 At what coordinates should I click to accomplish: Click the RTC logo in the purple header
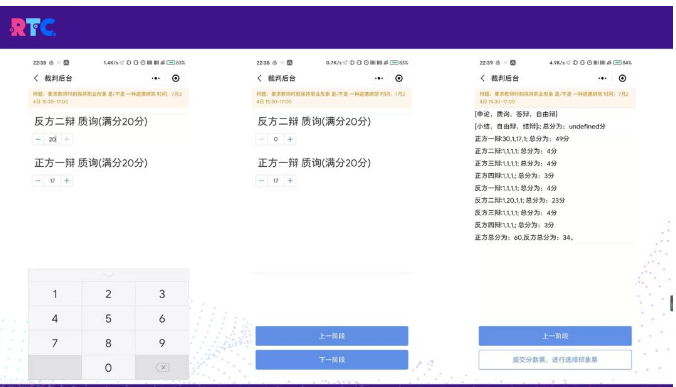pyautogui.click(x=33, y=27)
